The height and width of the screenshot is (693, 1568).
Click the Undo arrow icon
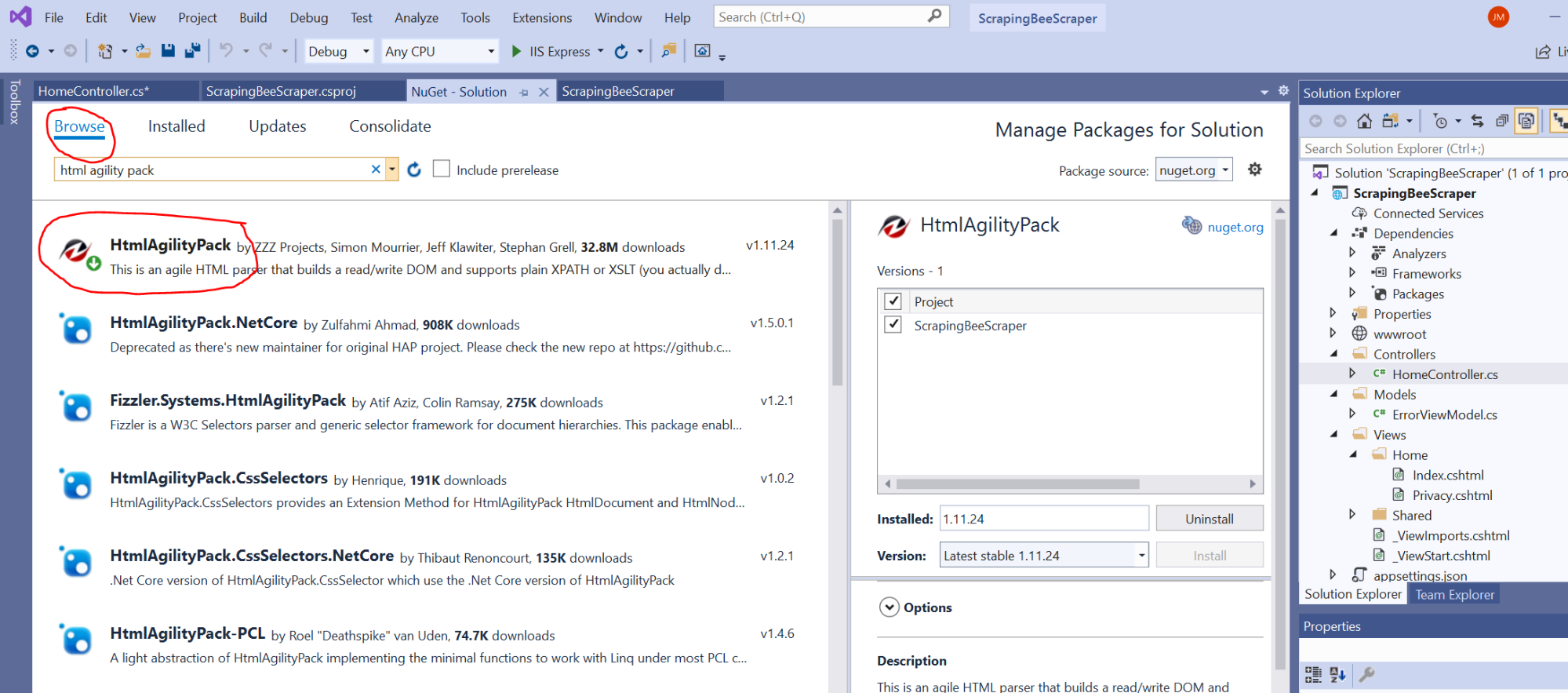[226, 51]
